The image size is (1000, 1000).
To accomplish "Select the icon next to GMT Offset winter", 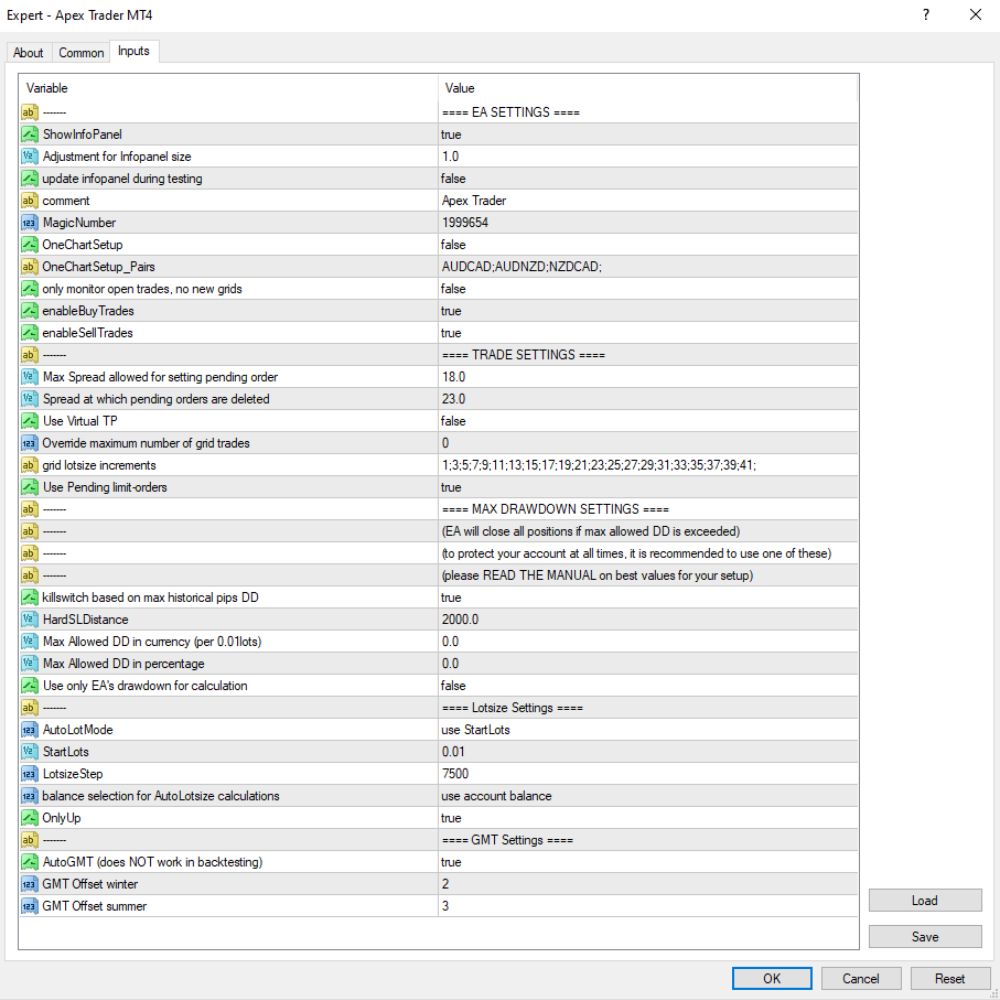I will coord(29,884).
